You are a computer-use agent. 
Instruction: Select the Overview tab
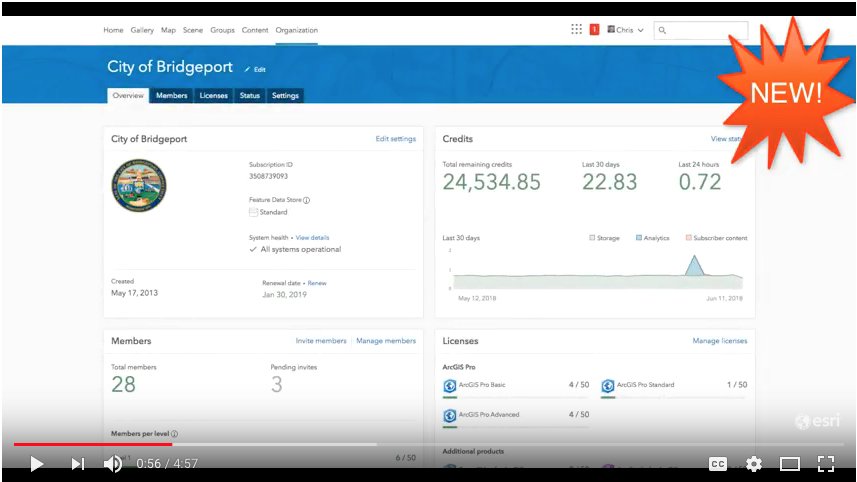[x=128, y=95]
